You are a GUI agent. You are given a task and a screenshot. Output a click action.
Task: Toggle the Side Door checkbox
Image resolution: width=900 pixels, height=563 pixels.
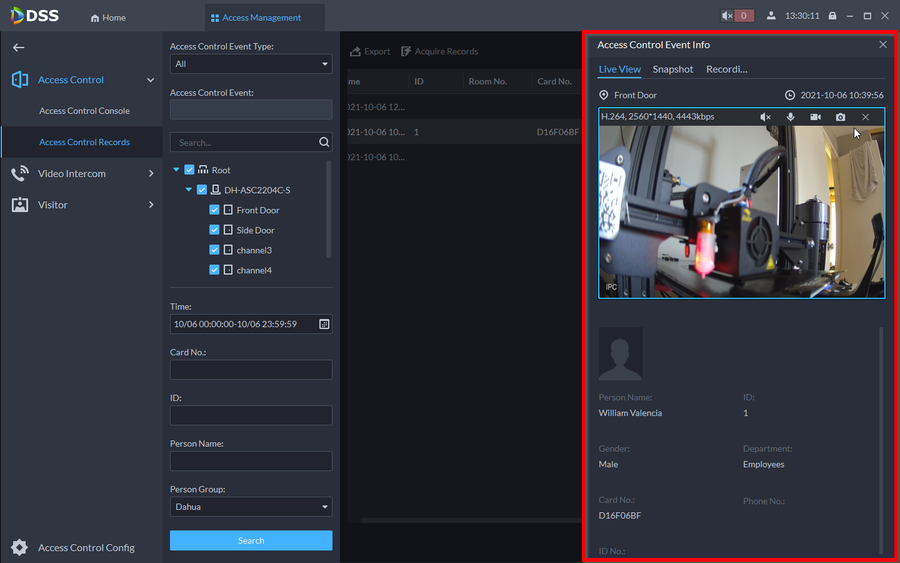point(215,230)
